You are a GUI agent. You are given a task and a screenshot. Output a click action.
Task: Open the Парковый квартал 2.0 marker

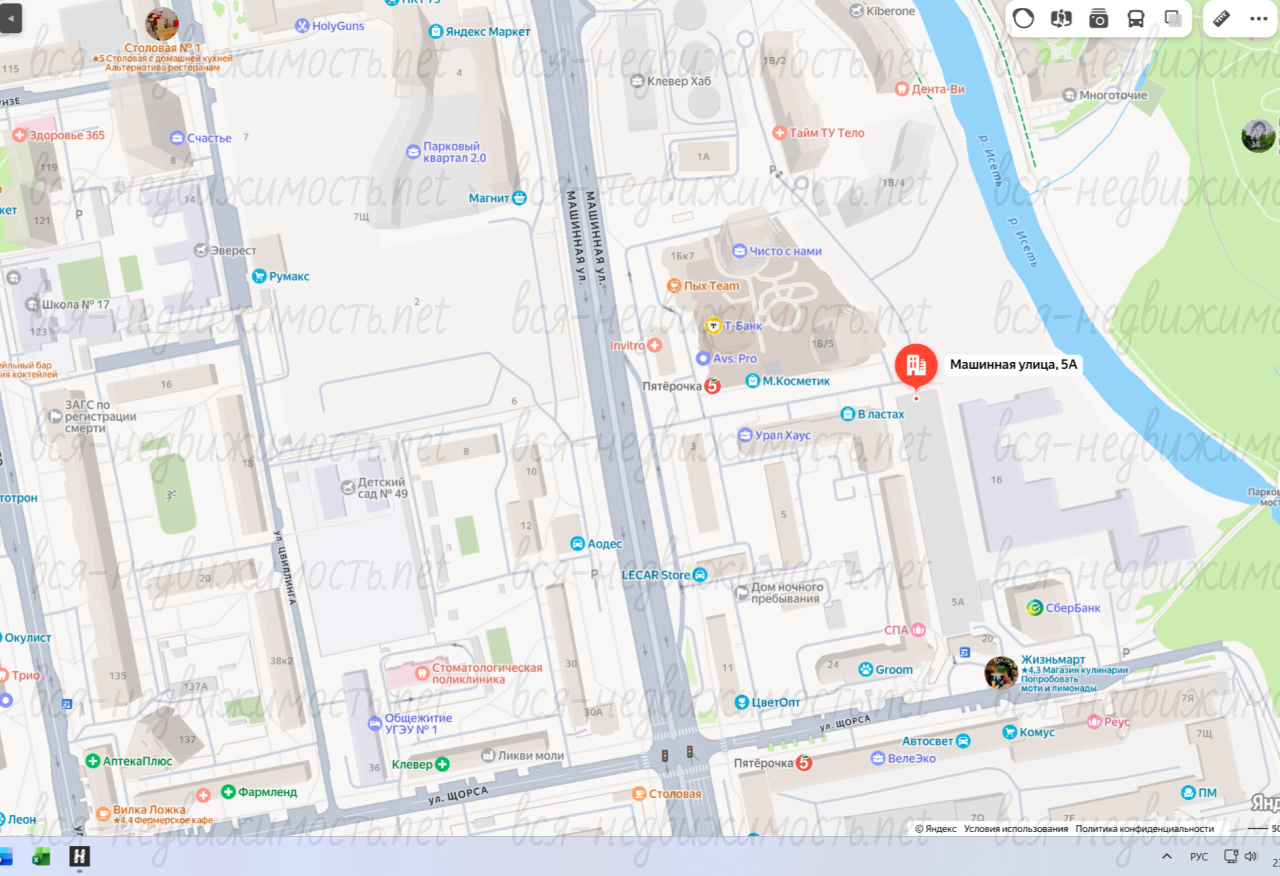click(x=413, y=152)
